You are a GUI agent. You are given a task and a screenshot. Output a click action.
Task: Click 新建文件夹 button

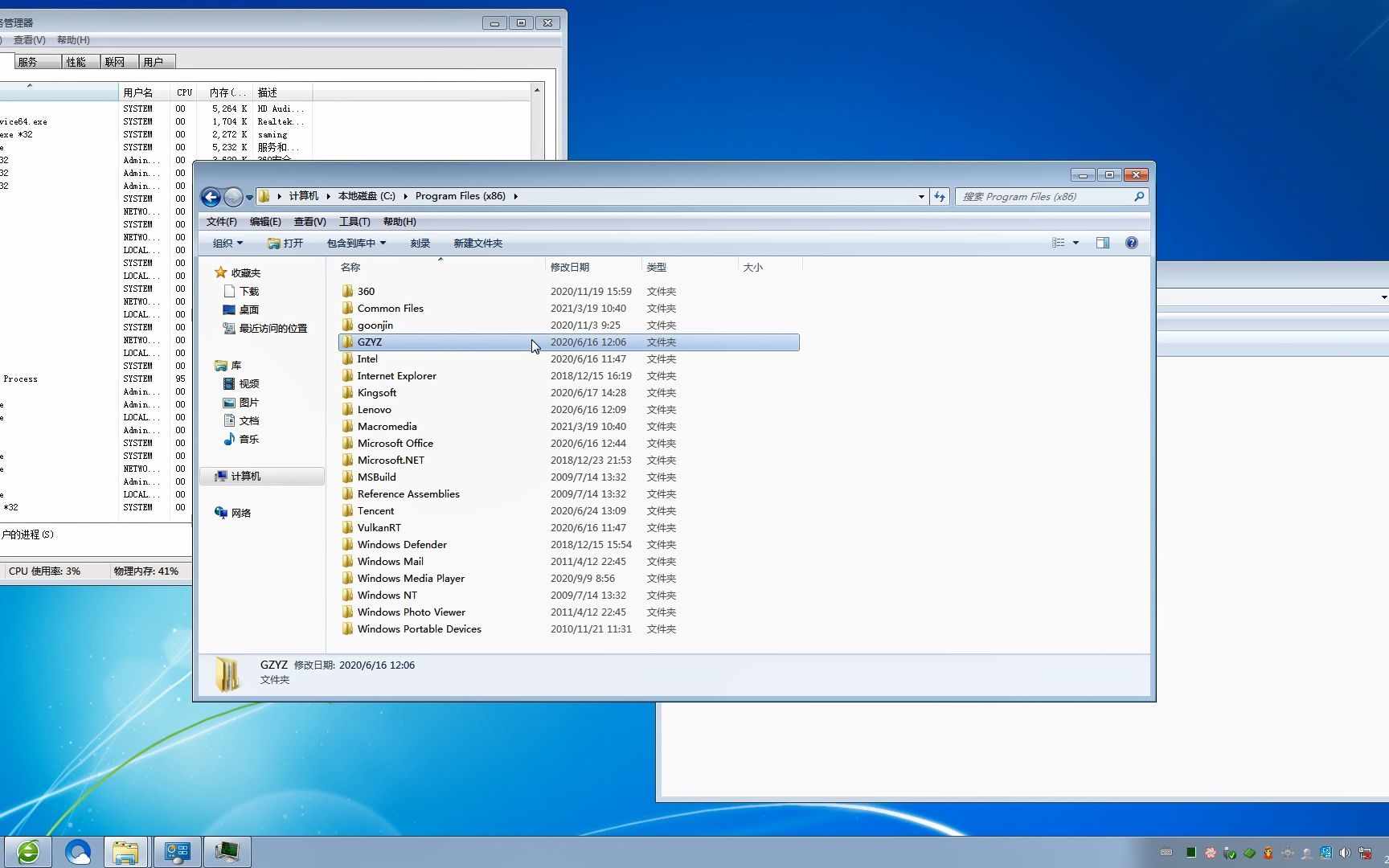pos(478,244)
